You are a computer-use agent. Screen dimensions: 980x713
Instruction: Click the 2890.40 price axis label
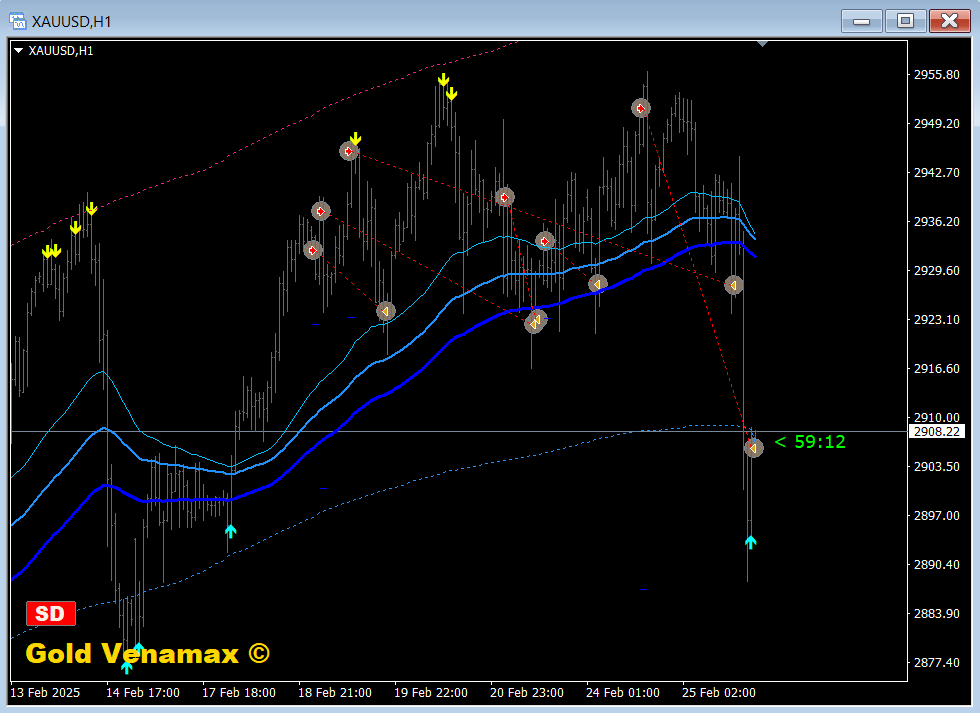[x=936, y=564]
